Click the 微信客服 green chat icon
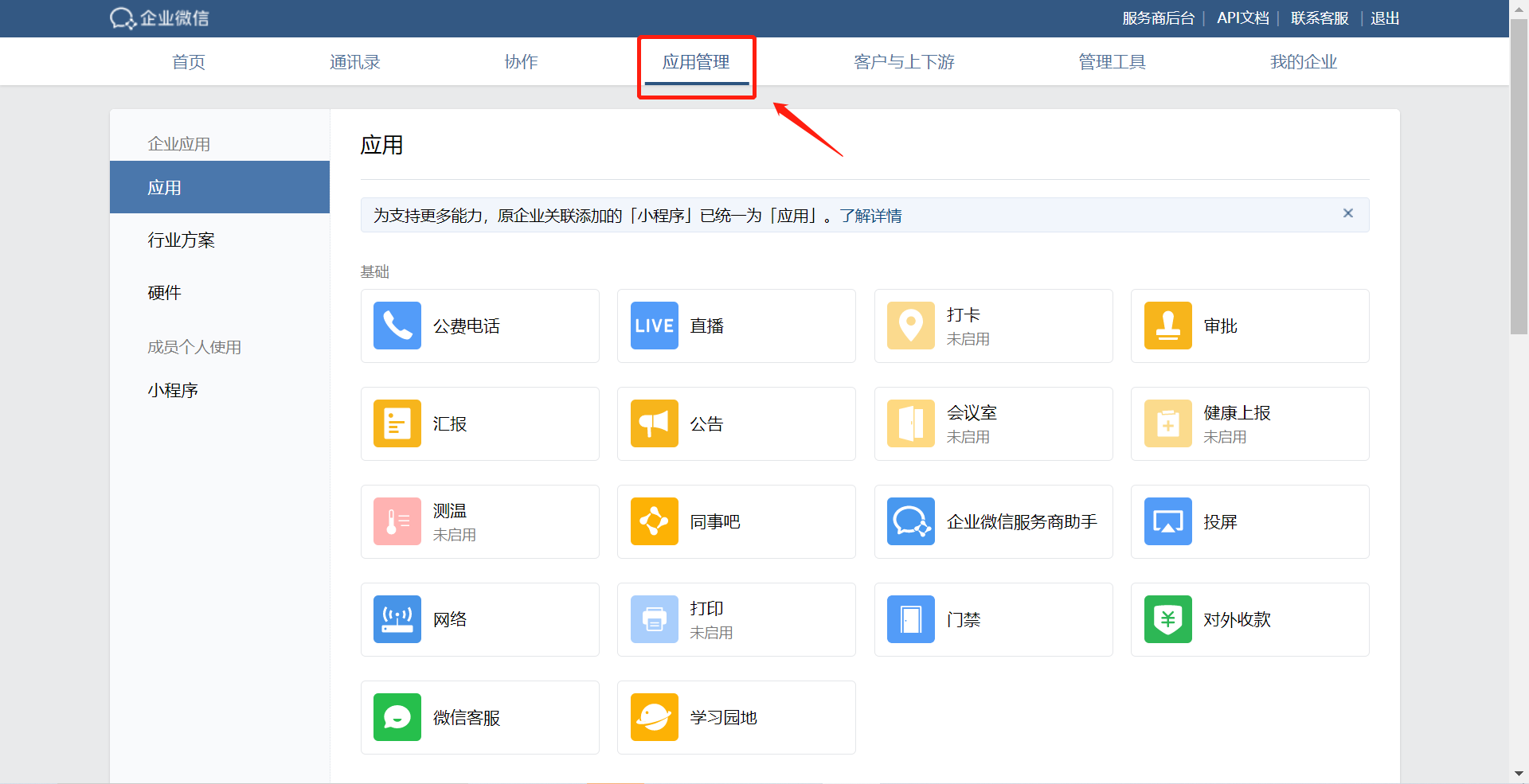Viewport: 1529px width, 784px height. click(397, 717)
